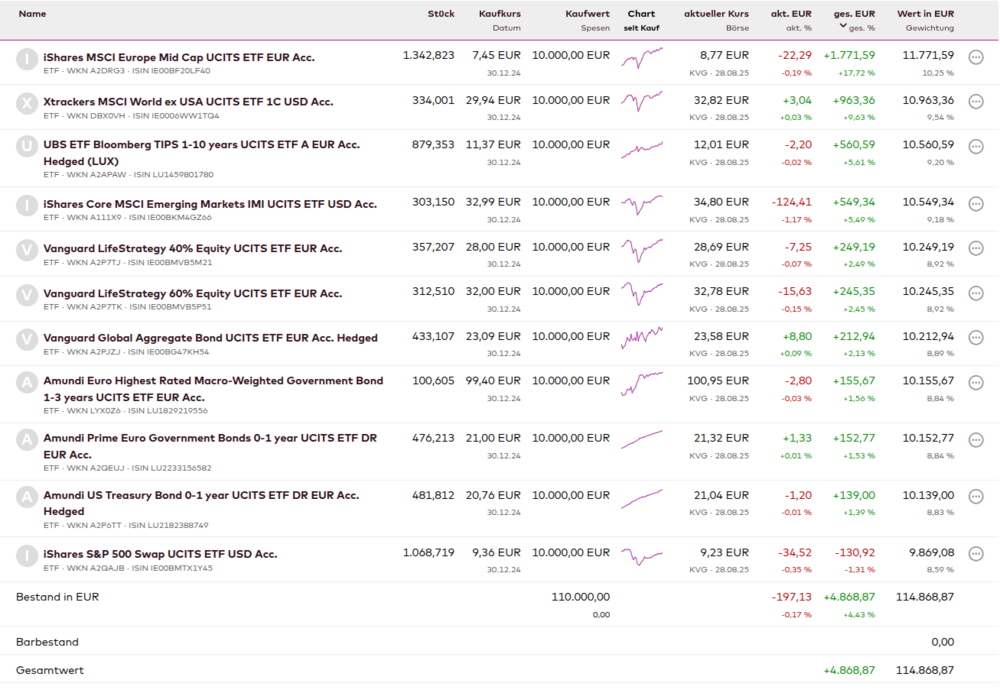Sort table by Kaufkurs column header
Screen dimensions: 1000x693
click(x=499, y=13)
